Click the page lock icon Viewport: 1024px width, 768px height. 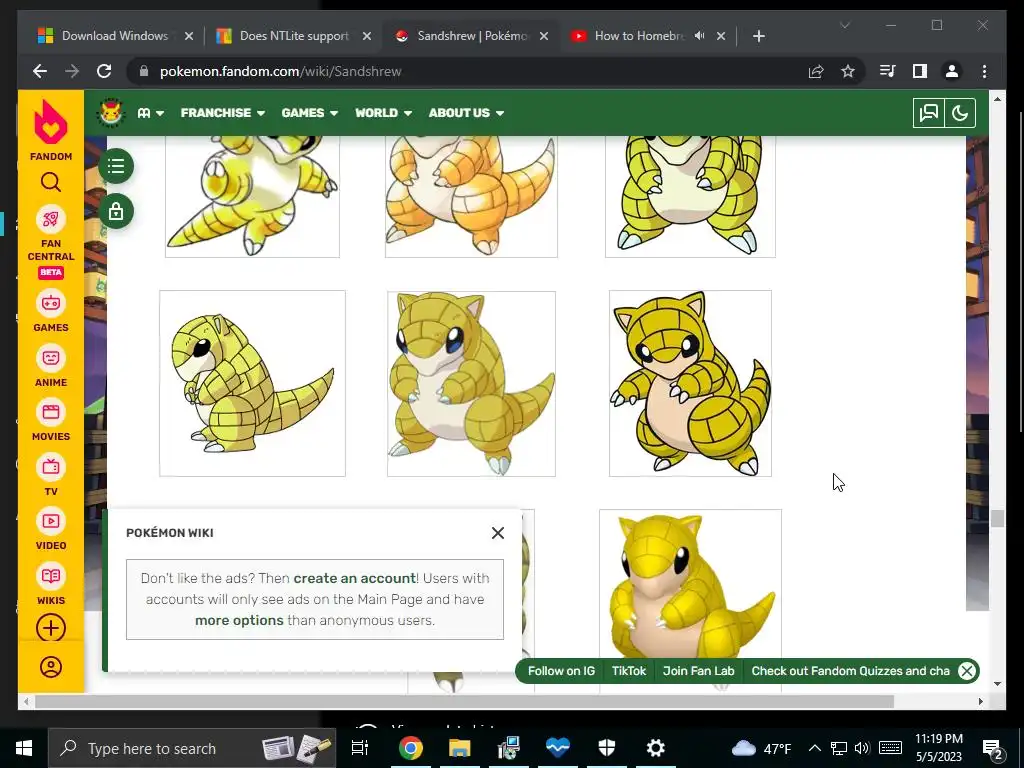116,211
